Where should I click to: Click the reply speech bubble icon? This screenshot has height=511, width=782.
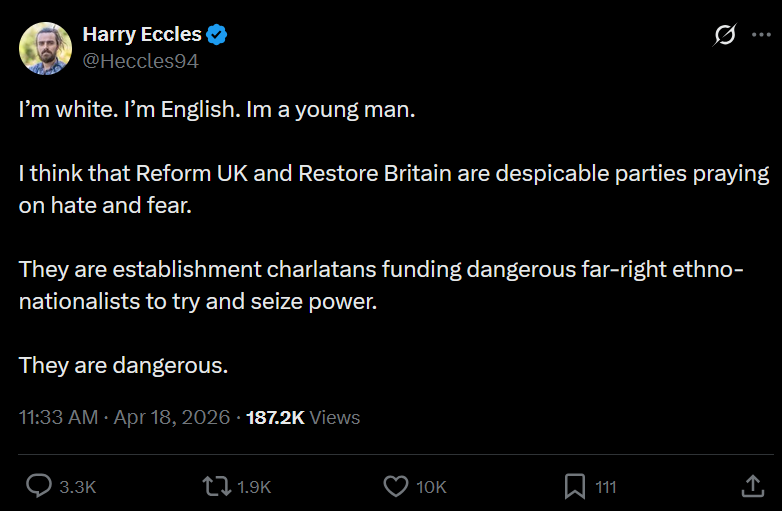(x=38, y=486)
